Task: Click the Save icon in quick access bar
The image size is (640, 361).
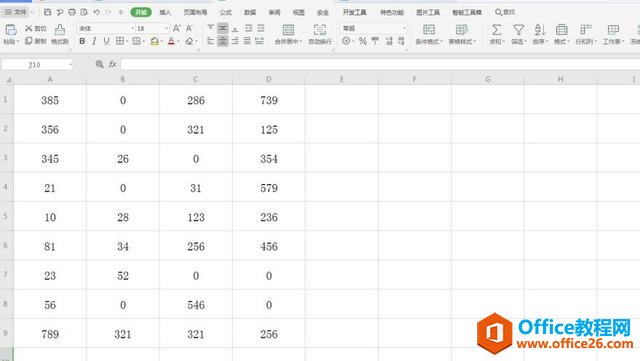Action: (47, 12)
